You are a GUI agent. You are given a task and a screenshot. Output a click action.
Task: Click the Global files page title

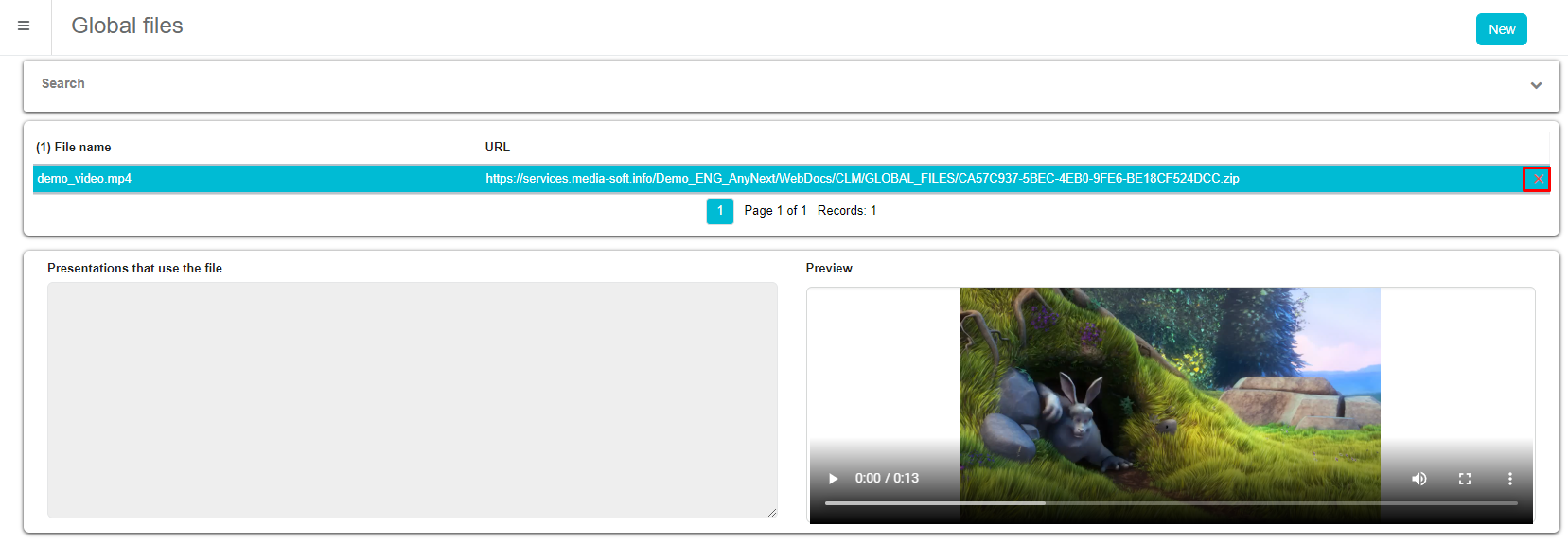[x=127, y=26]
